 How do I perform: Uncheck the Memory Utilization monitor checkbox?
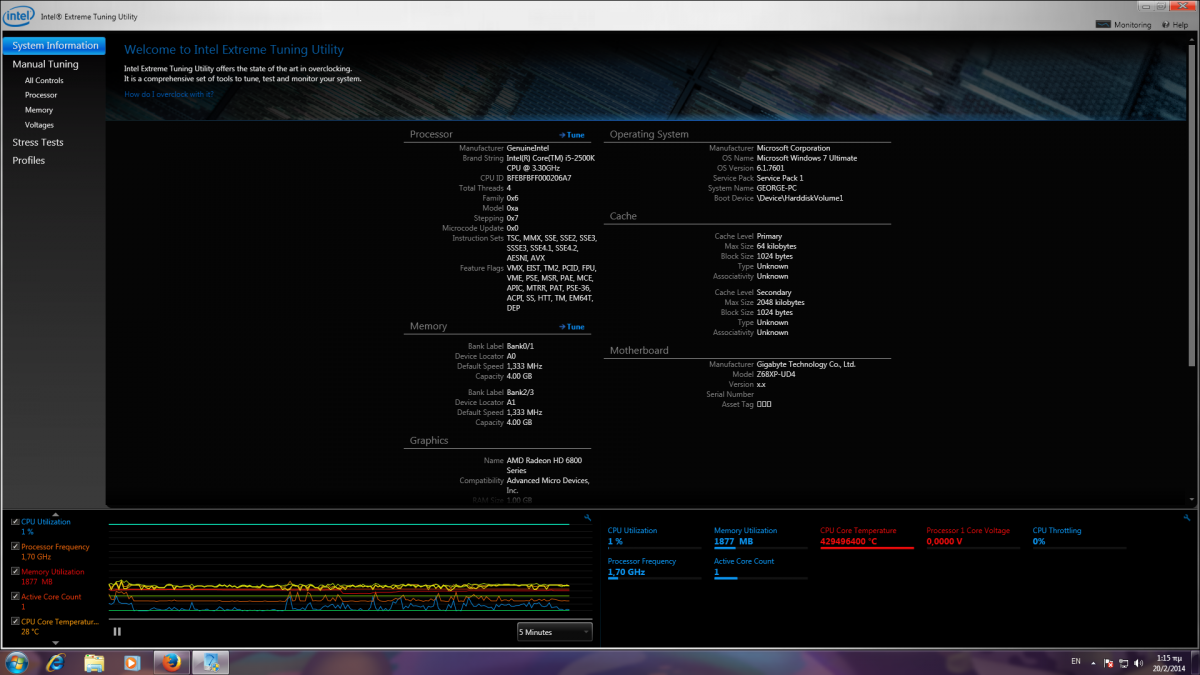click(x=15, y=572)
